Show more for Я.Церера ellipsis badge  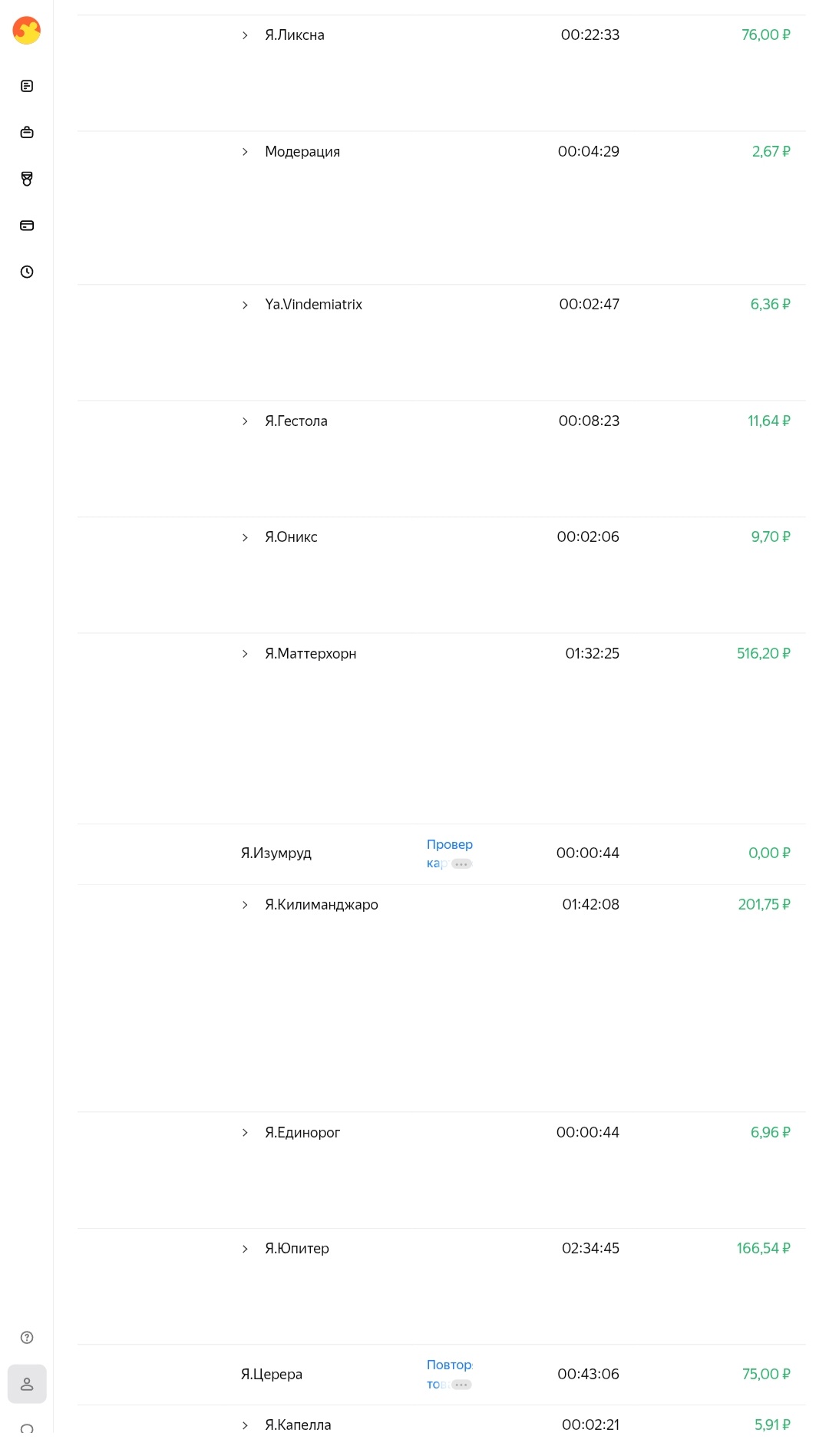tap(461, 1385)
